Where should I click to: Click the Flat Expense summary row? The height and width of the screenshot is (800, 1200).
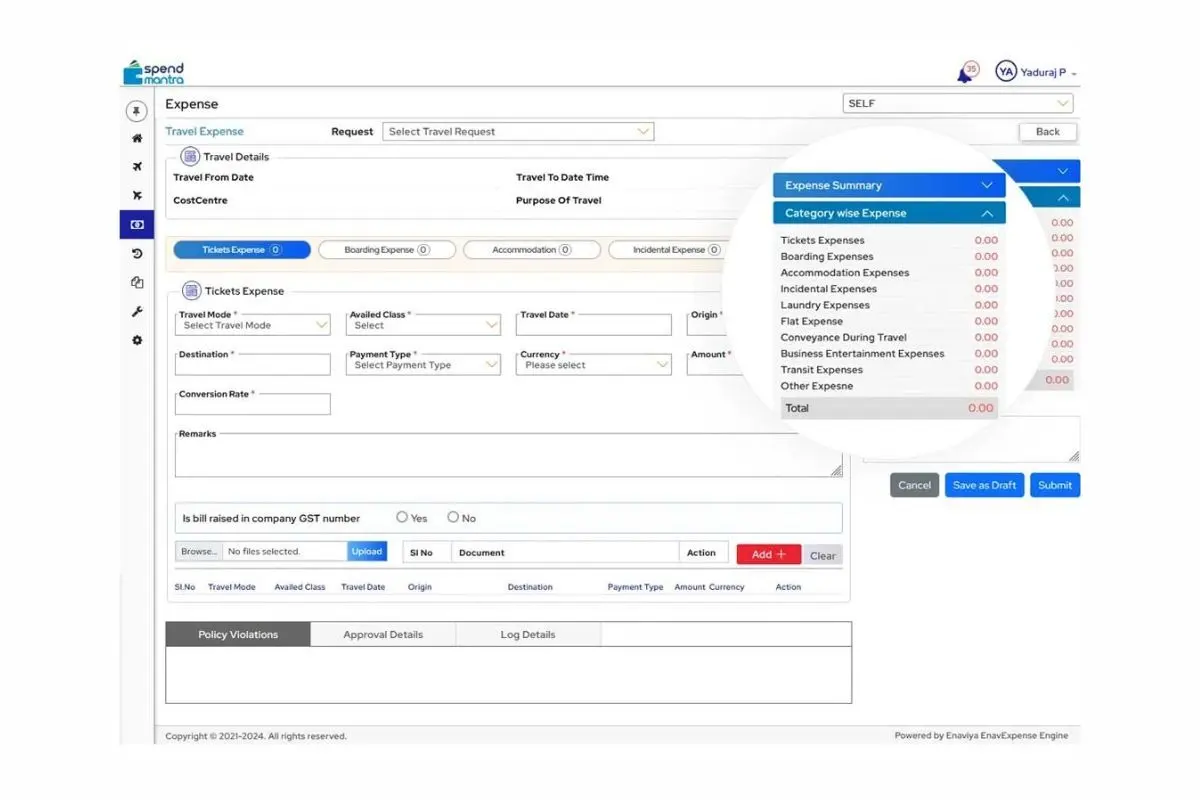coord(889,321)
